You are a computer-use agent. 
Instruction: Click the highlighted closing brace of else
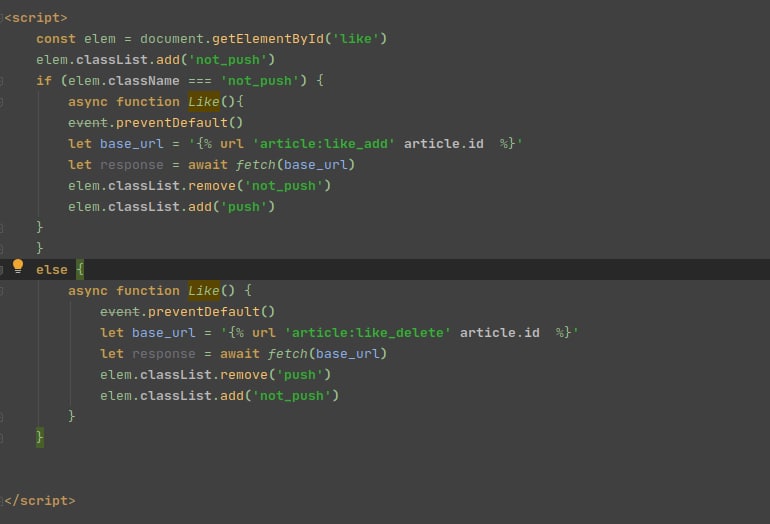click(x=40, y=437)
